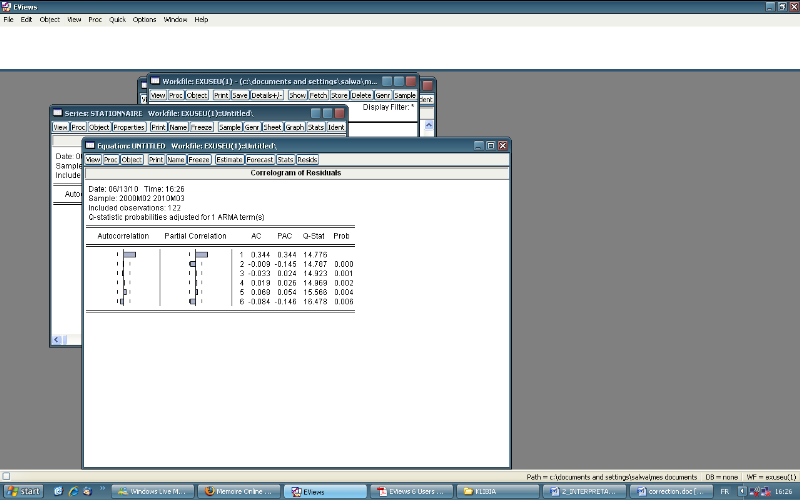Click Resids in the Equation window toolbar
Screen dimensions: 800x500
coord(308,159)
